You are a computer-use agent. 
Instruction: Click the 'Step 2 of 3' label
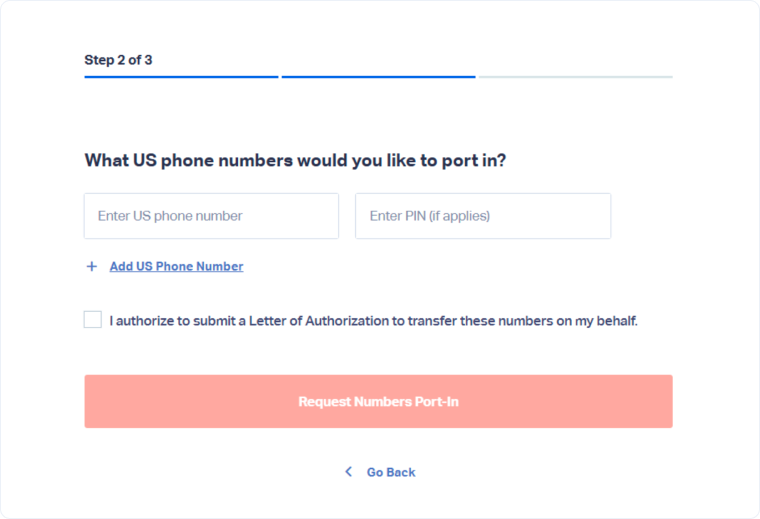pos(118,60)
